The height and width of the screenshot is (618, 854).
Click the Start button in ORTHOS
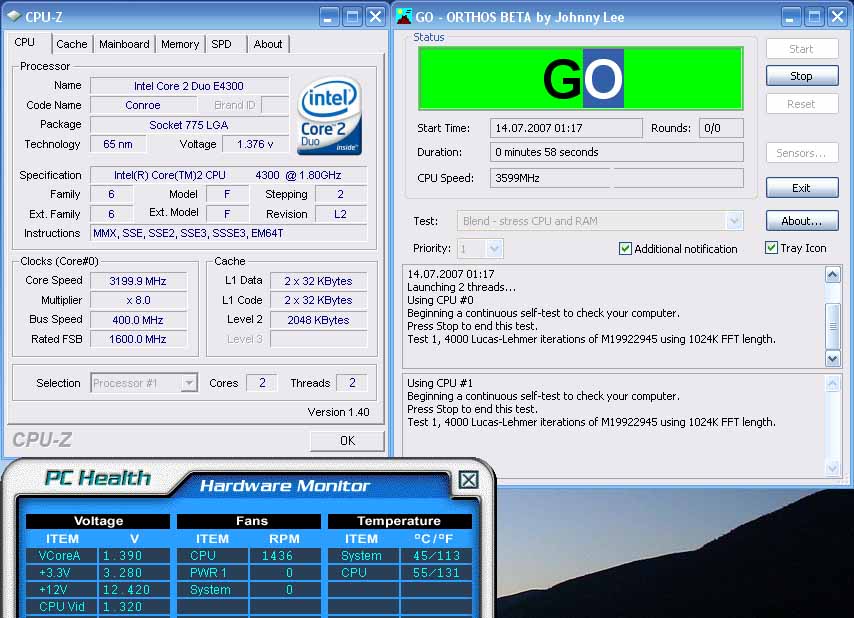[x=802, y=49]
